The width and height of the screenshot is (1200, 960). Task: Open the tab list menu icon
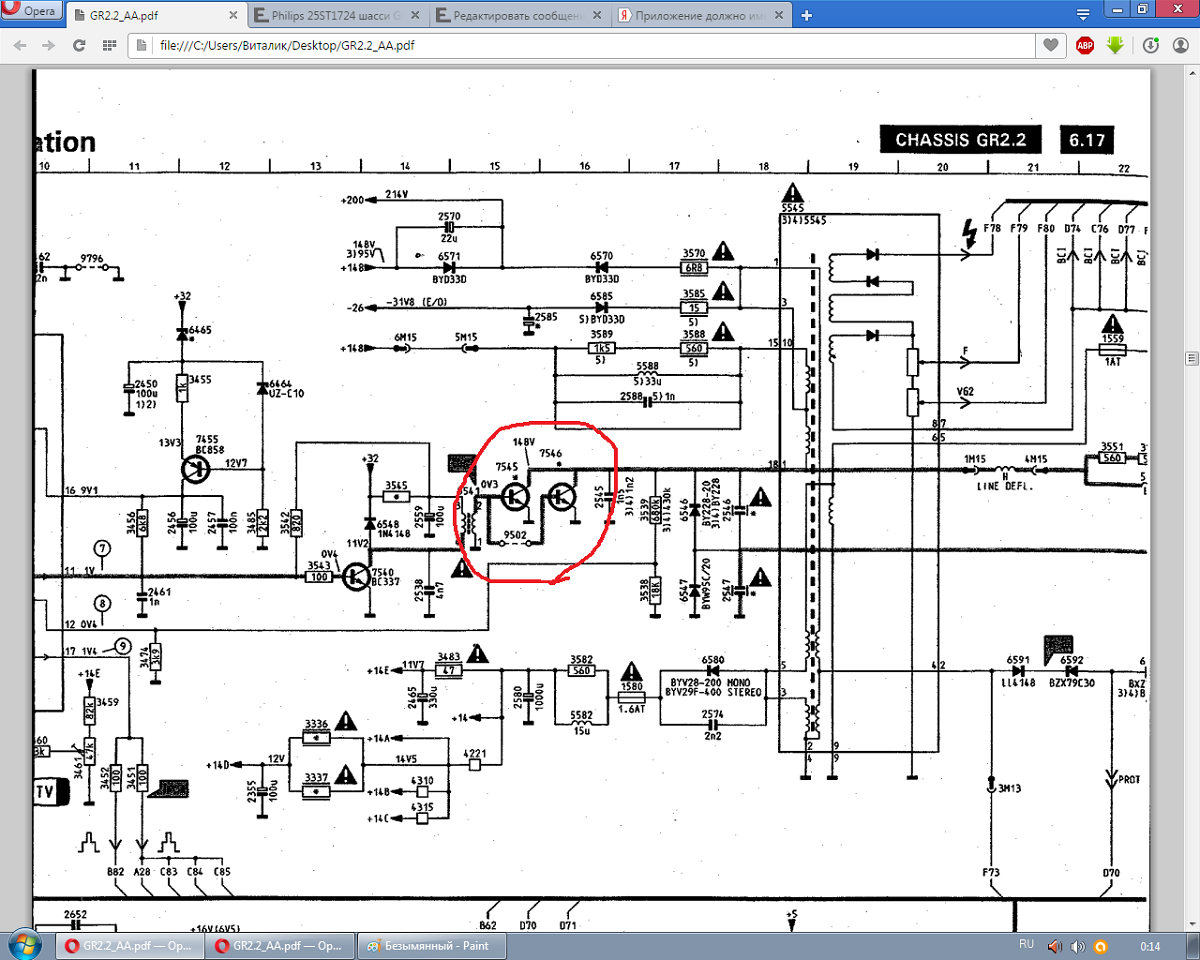pos(1083,15)
